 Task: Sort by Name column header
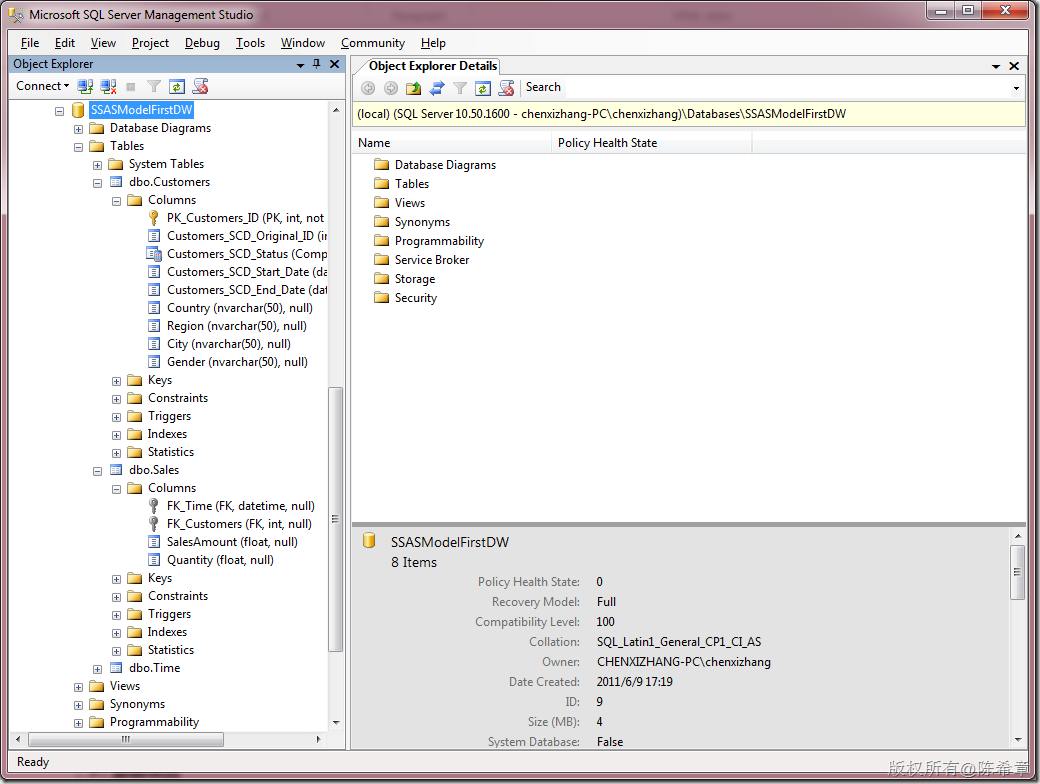point(452,143)
